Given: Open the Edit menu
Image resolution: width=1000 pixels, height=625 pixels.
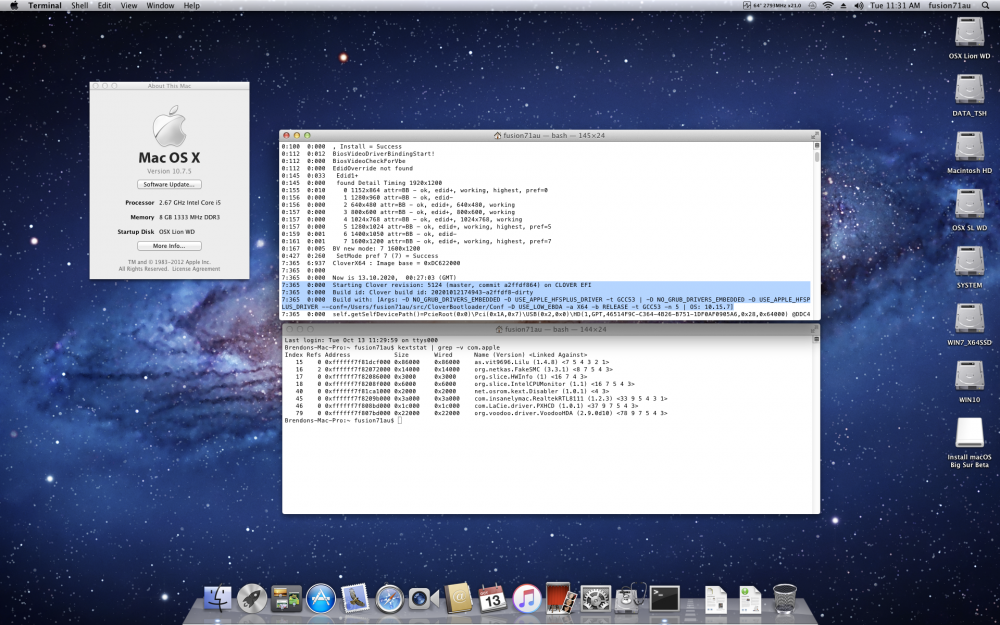Looking at the screenshot, I should pos(104,6).
